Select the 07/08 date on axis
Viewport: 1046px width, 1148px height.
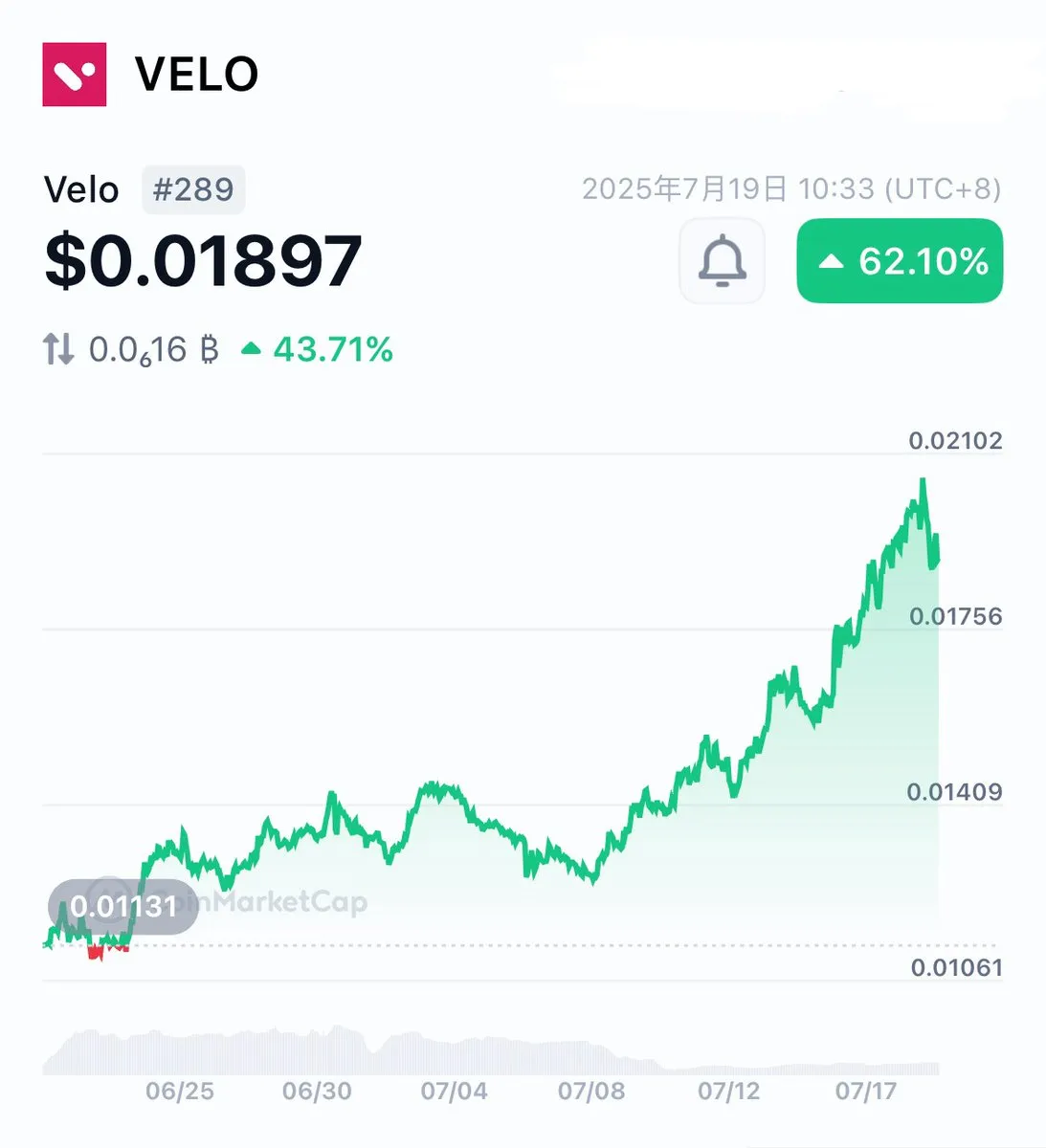pos(591,1091)
